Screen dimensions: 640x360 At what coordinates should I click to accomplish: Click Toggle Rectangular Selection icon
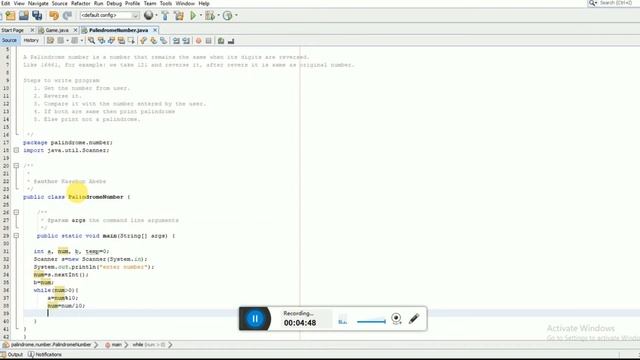(x=131, y=40)
